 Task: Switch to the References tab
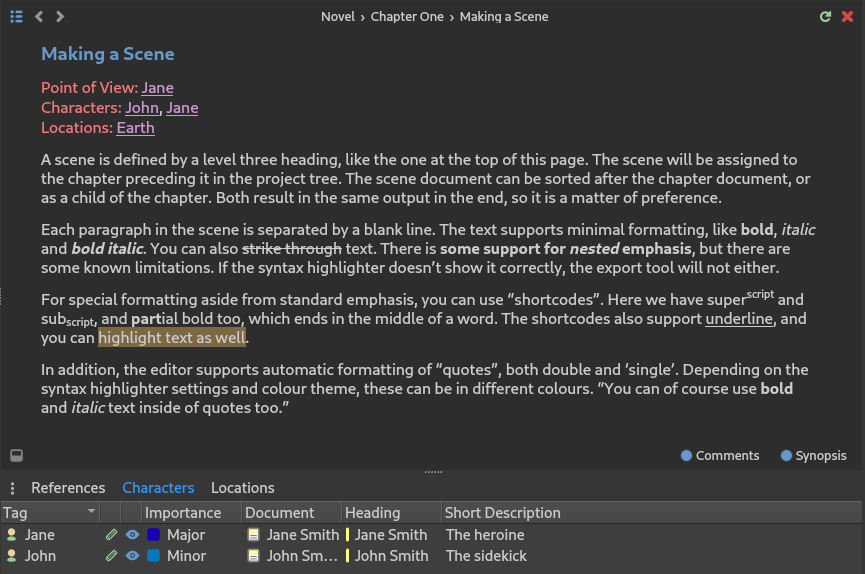click(x=68, y=488)
